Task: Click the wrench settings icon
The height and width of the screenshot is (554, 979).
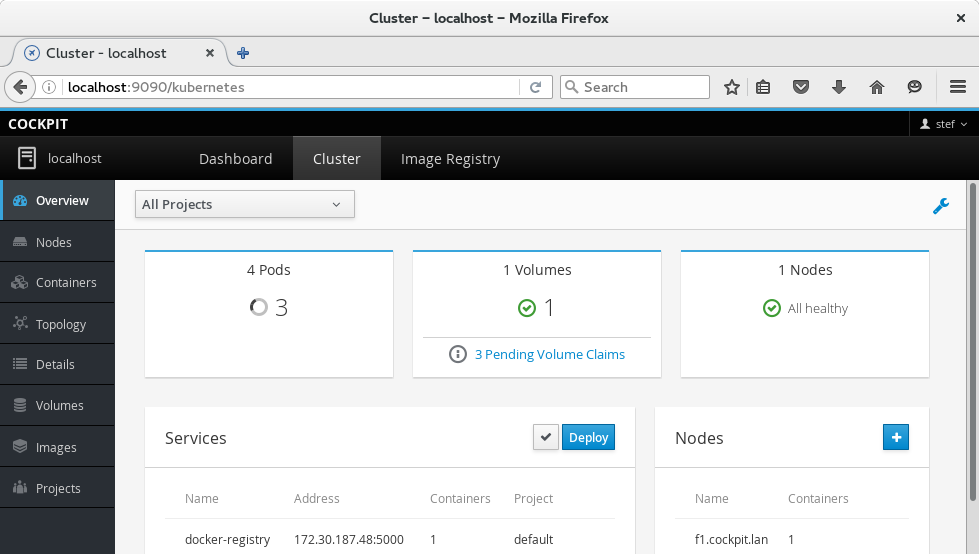Action: 940,206
